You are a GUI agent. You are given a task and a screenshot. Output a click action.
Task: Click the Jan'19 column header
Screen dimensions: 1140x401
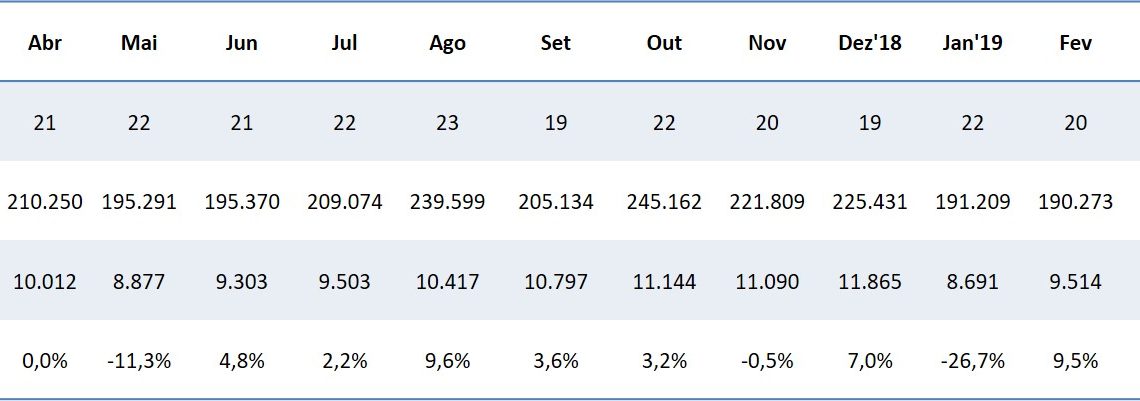click(x=972, y=43)
